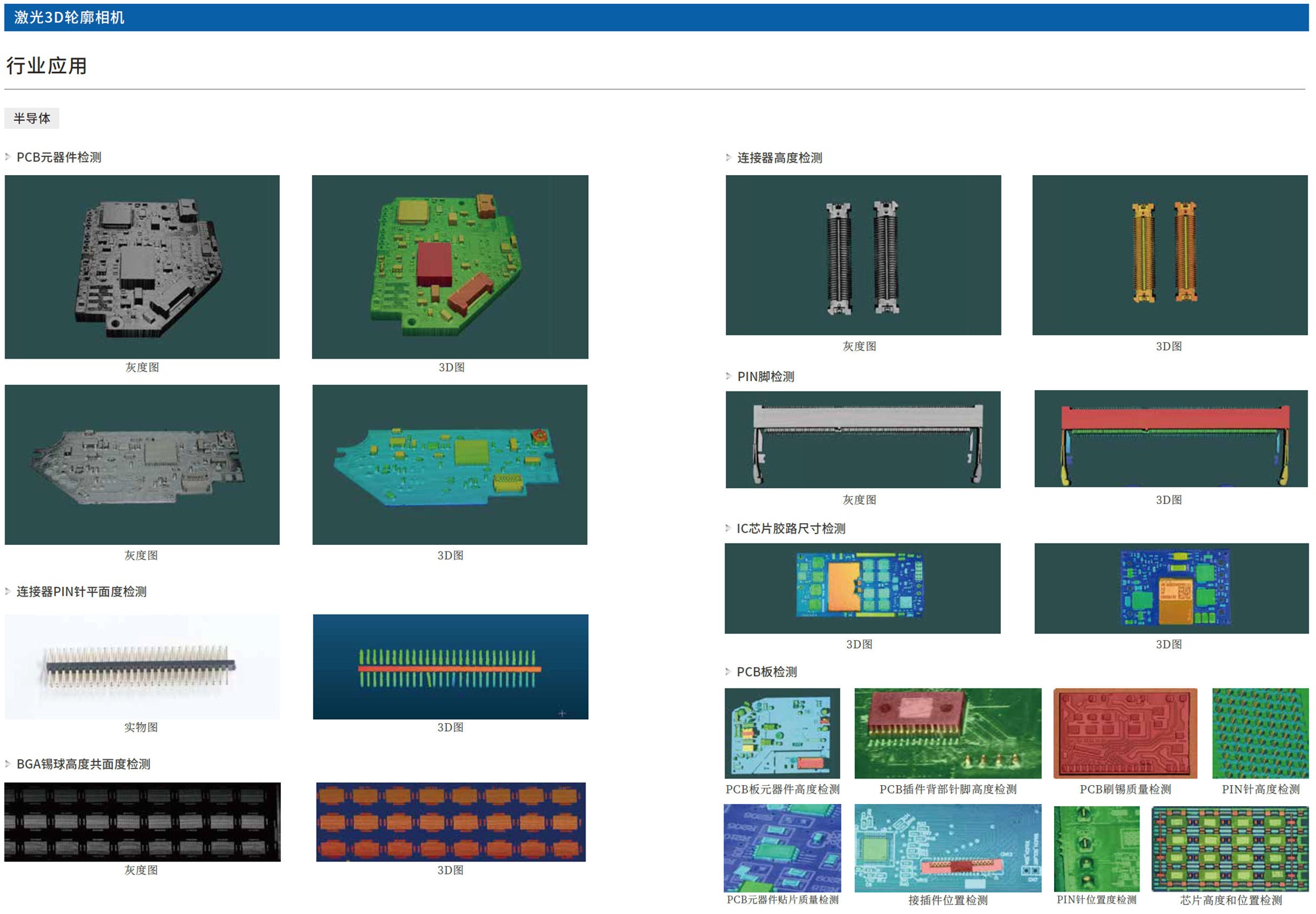The height and width of the screenshot is (914, 1316).
Task: Open the PCB板元器件高度检测 thumbnail
Action: point(782,733)
